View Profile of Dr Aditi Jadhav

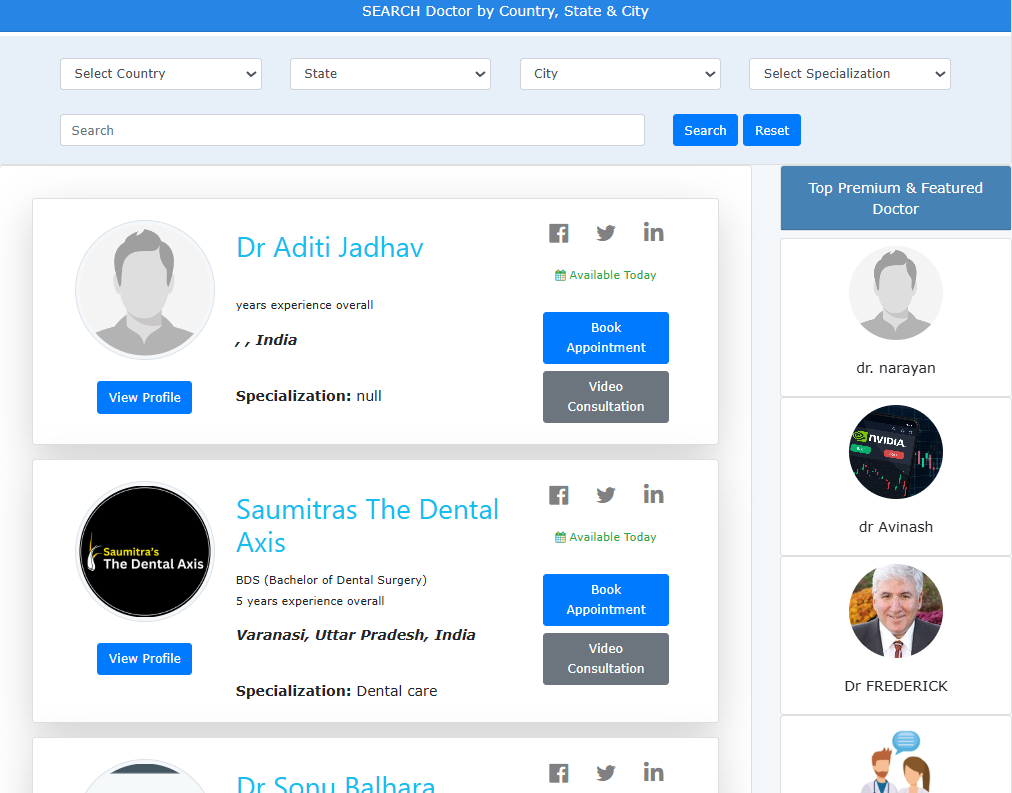pyautogui.click(x=145, y=397)
